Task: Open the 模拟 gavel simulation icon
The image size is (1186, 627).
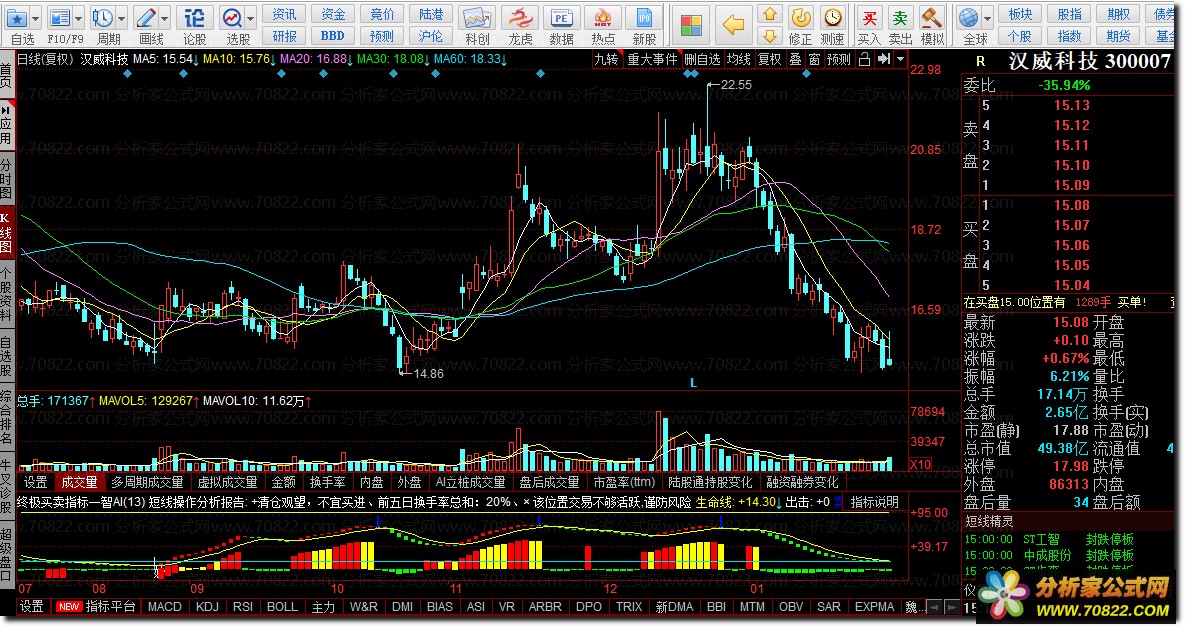Action: tap(932, 18)
